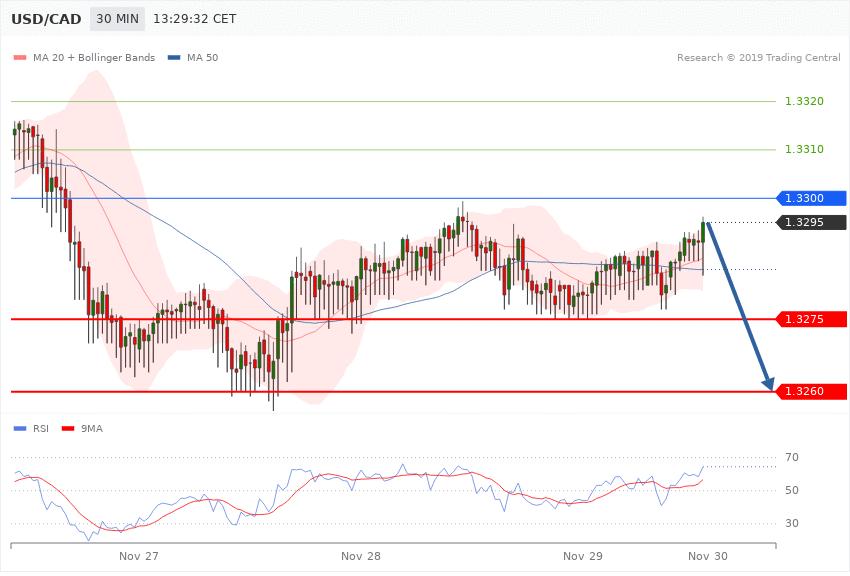The image size is (850, 576).
Task: Click the red 1.3260 target price tag
Action: tap(812, 391)
